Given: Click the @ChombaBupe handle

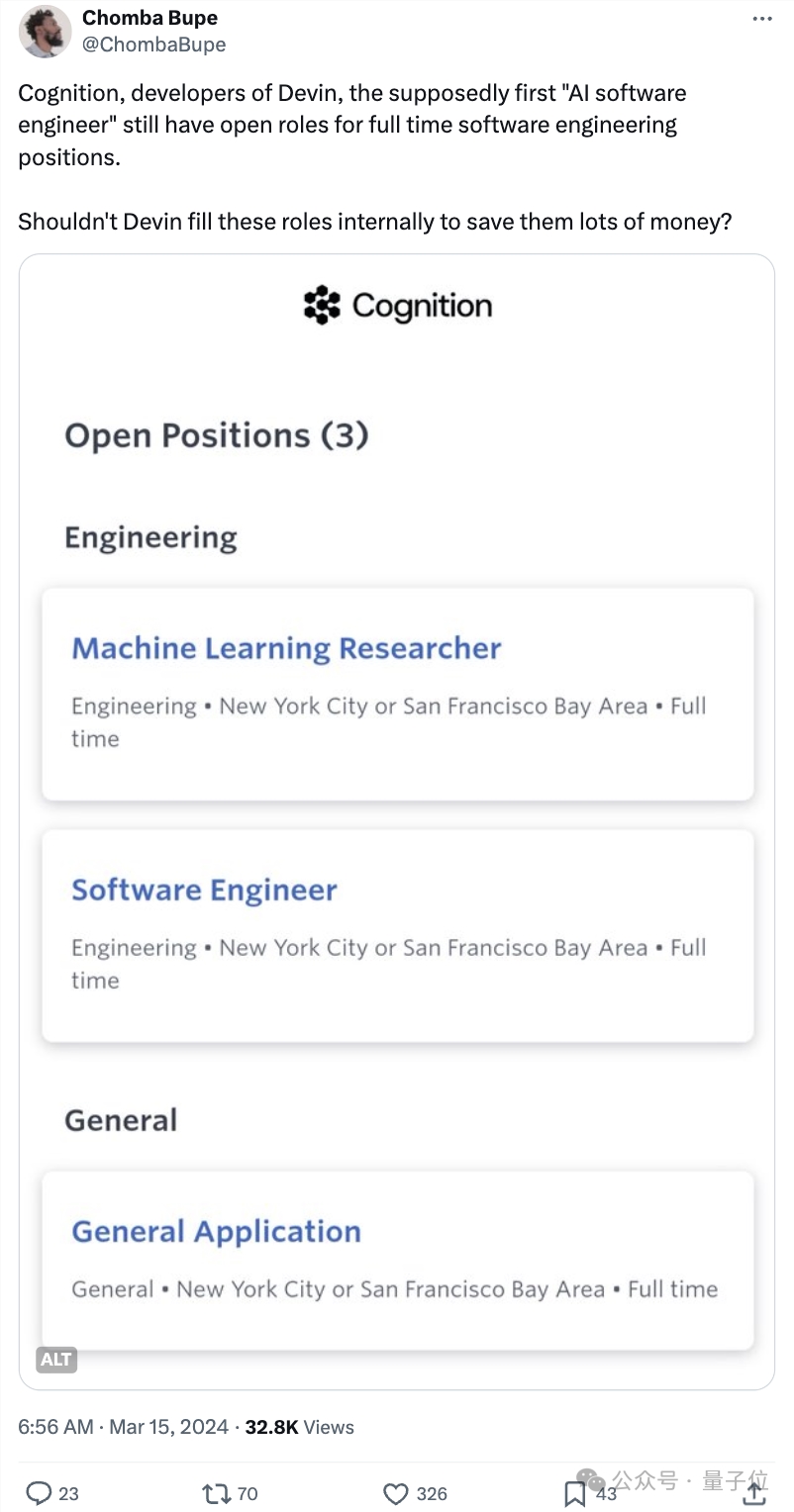Looking at the screenshot, I should (x=153, y=45).
